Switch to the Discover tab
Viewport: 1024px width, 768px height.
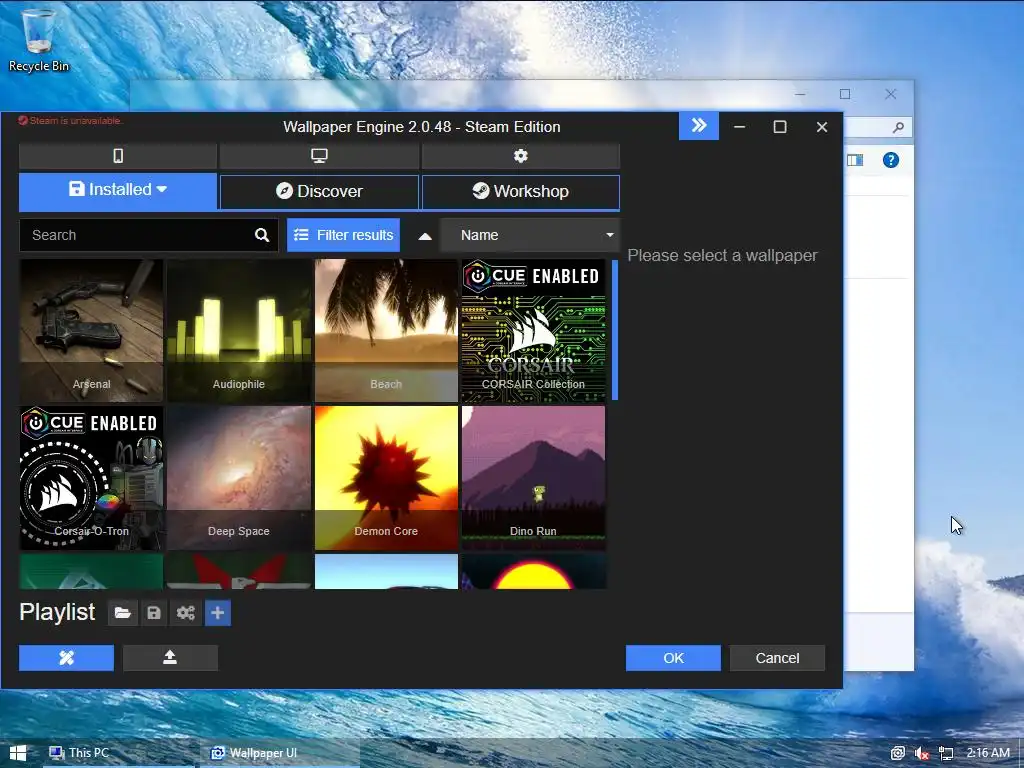[x=319, y=191]
